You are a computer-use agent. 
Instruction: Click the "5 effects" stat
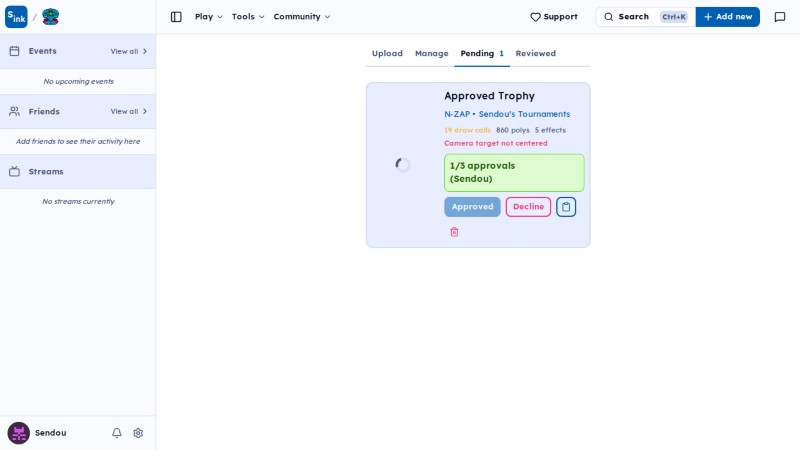tap(550, 130)
